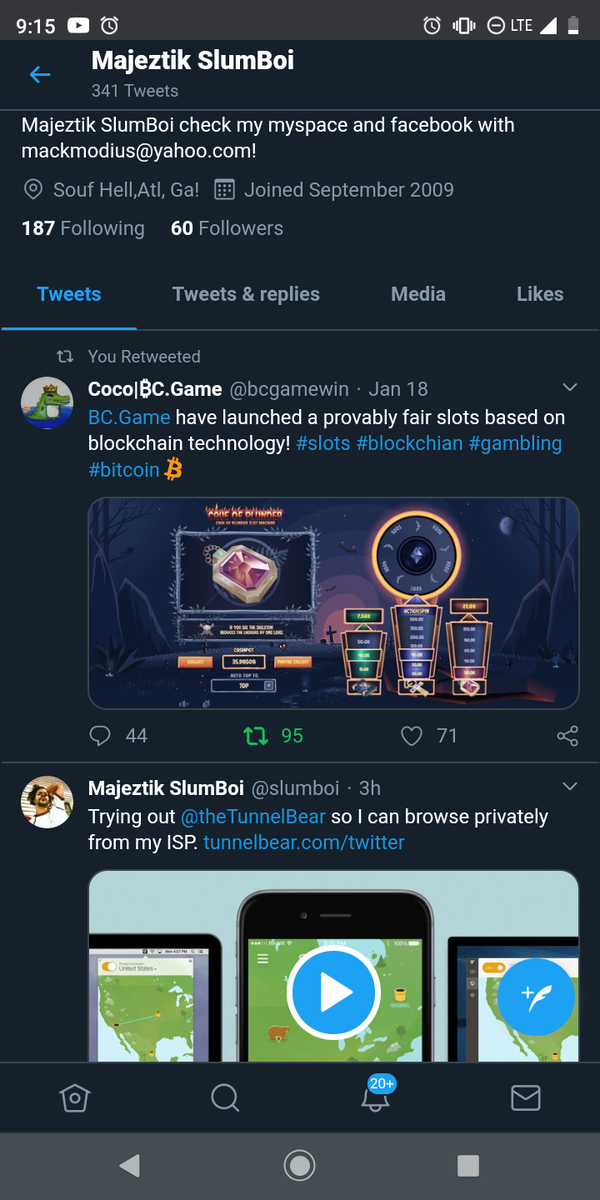Image resolution: width=600 pixels, height=1200 pixels.
Task: Share the BC.Game tweet
Action: [567, 736]
